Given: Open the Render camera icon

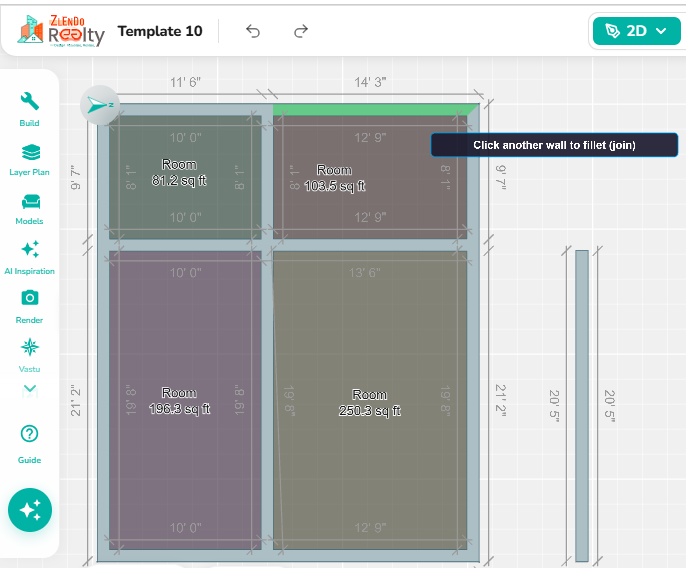Looking at the screenshot, I should point(30,298).
